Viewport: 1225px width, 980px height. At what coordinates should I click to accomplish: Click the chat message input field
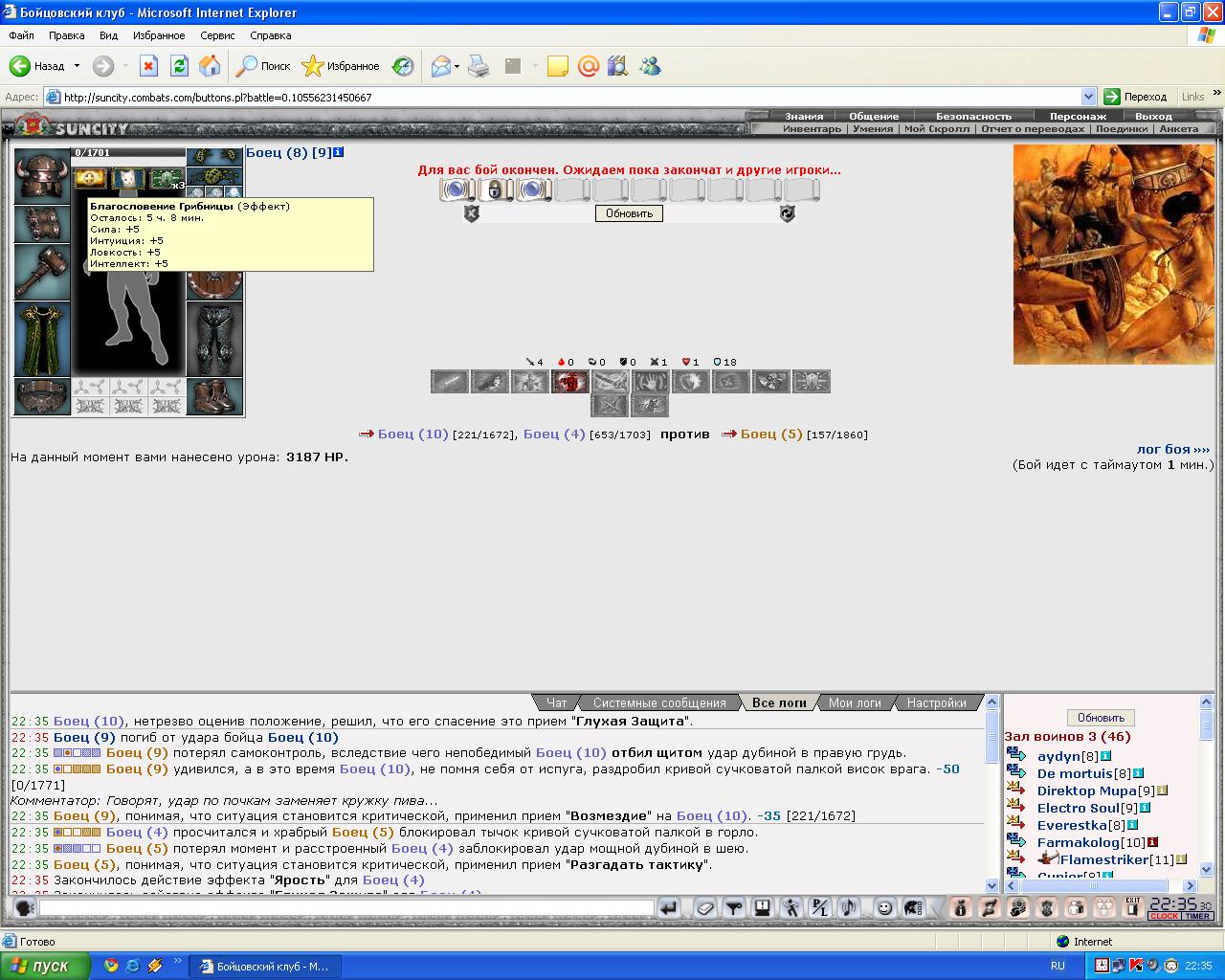346,907
